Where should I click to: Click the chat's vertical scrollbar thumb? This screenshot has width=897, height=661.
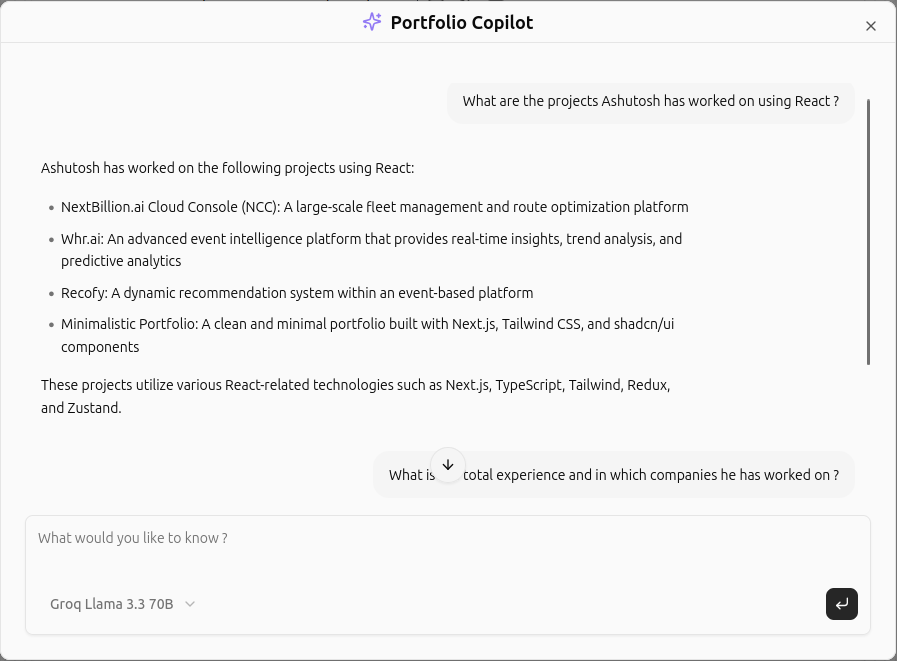868,230
